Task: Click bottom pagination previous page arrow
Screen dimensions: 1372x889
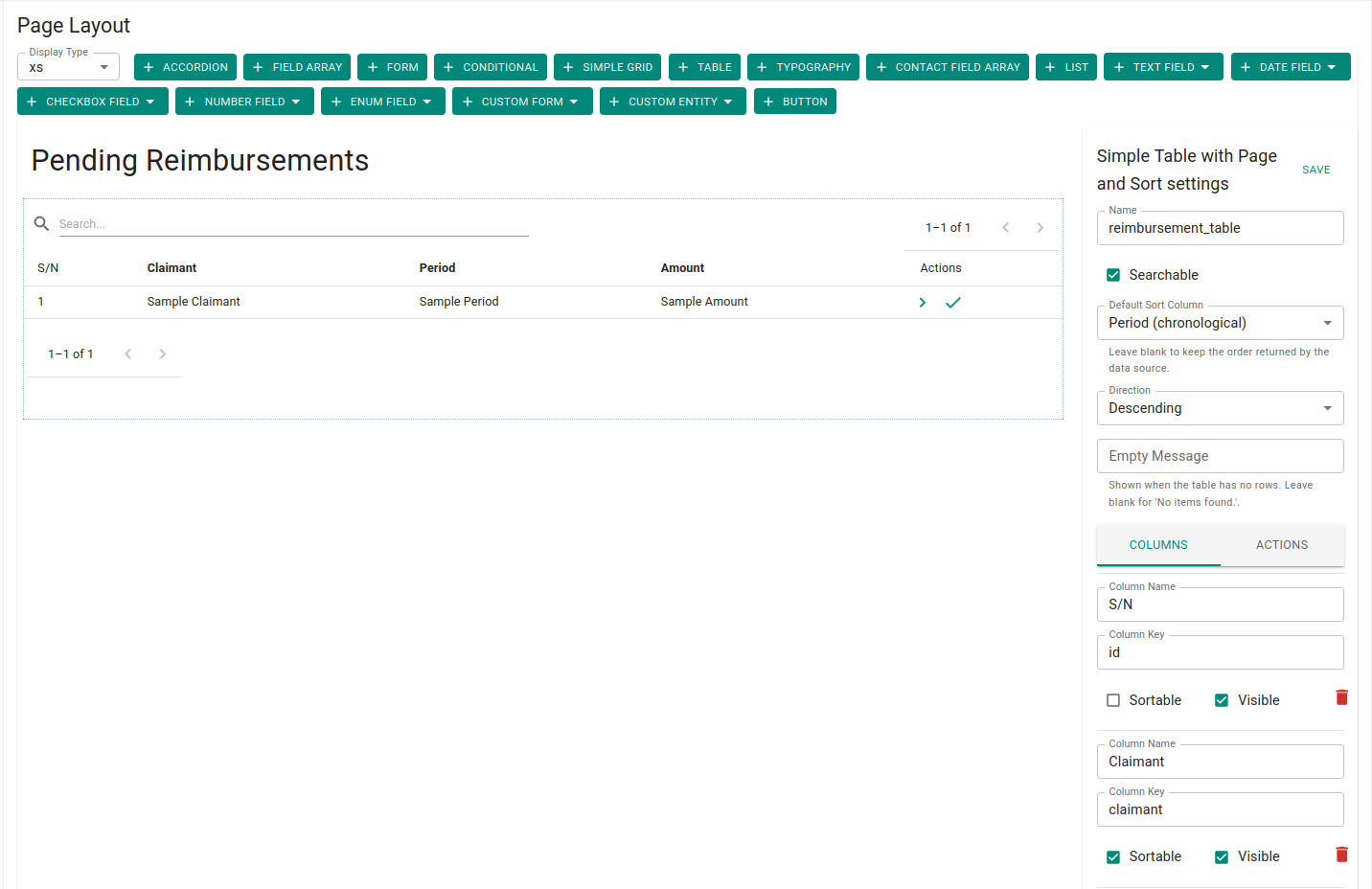Action: click(x=128, y=354)
